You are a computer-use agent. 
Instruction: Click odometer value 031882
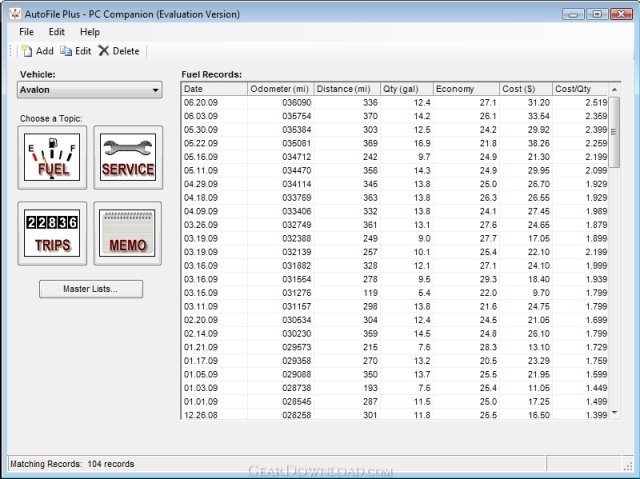tap(296, 266)
